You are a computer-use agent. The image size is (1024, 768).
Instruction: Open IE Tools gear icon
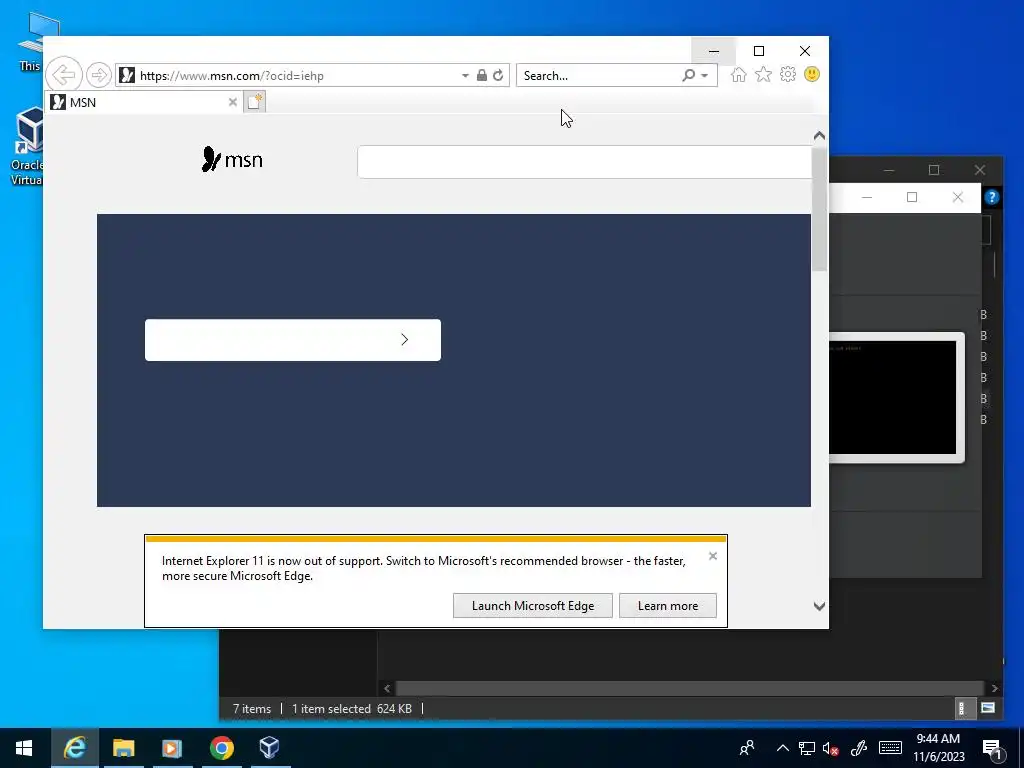pyautogui.click(x=788, y=74)
